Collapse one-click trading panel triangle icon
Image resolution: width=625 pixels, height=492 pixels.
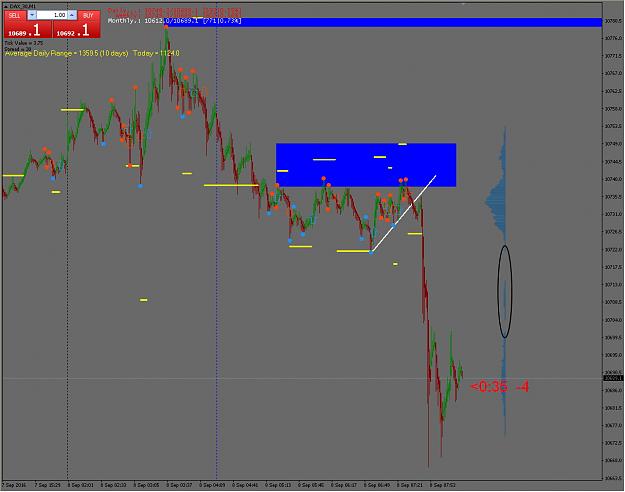coord(6,6)
